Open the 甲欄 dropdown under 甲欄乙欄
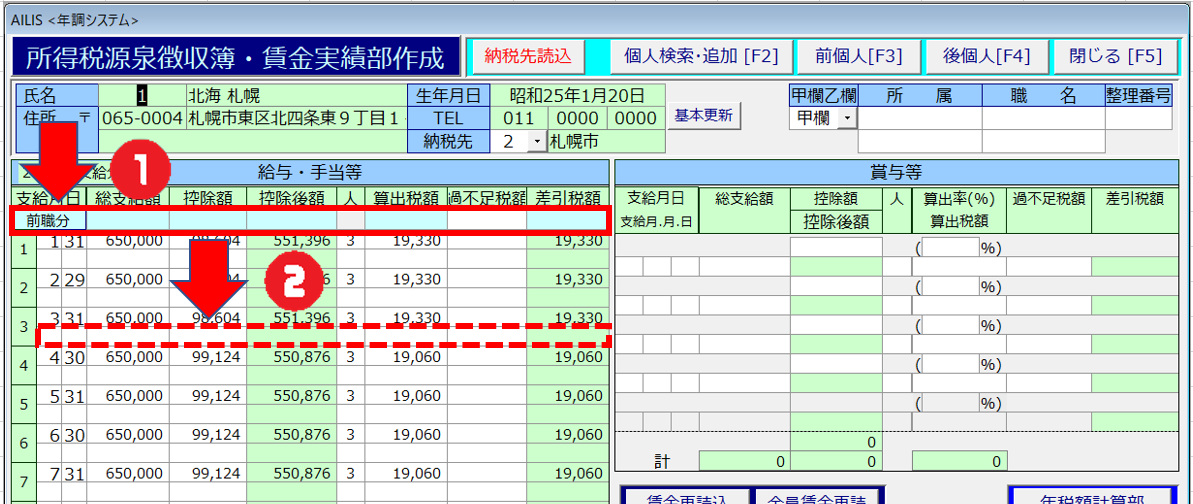Screen dimensions: 1193x504 tap(847, 118)
